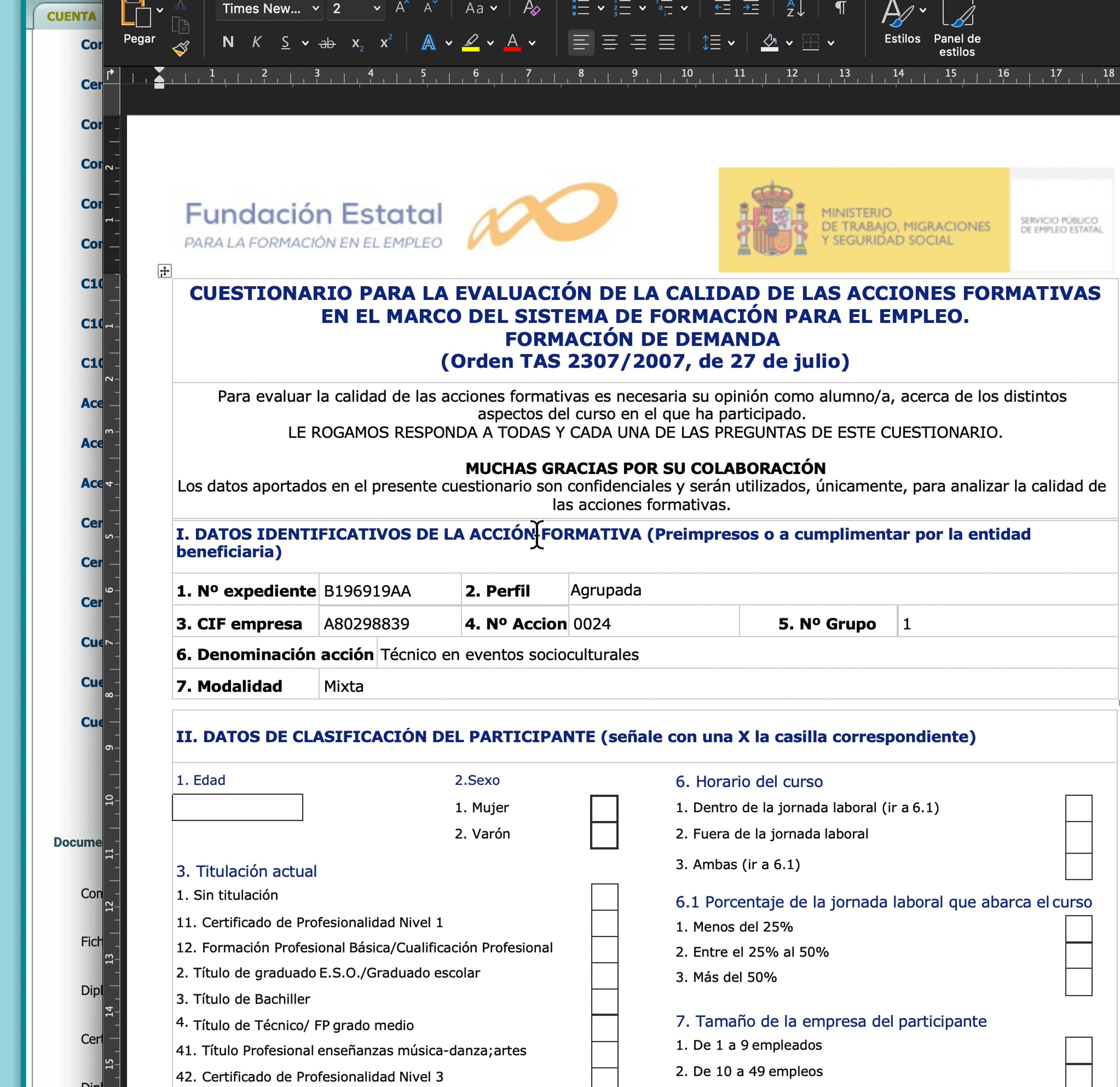Check Ambas (ir a 6.1) box
The height and width of the screenshot is (1087, 1120).
[1078, 866]
